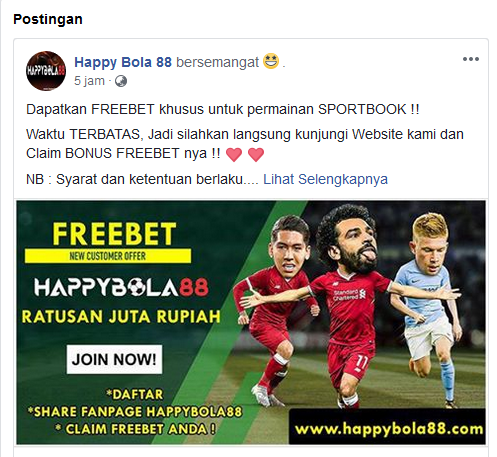Click the yellow FREEBET headline in banner
Viewport: 497px width, 457px height.
(114, 234)
